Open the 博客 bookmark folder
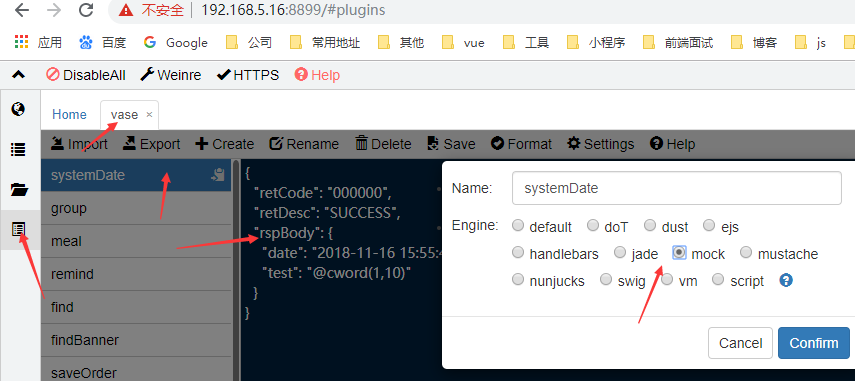Screen dimensions: 855x381 pyautogui.click(x=754, y=43)
